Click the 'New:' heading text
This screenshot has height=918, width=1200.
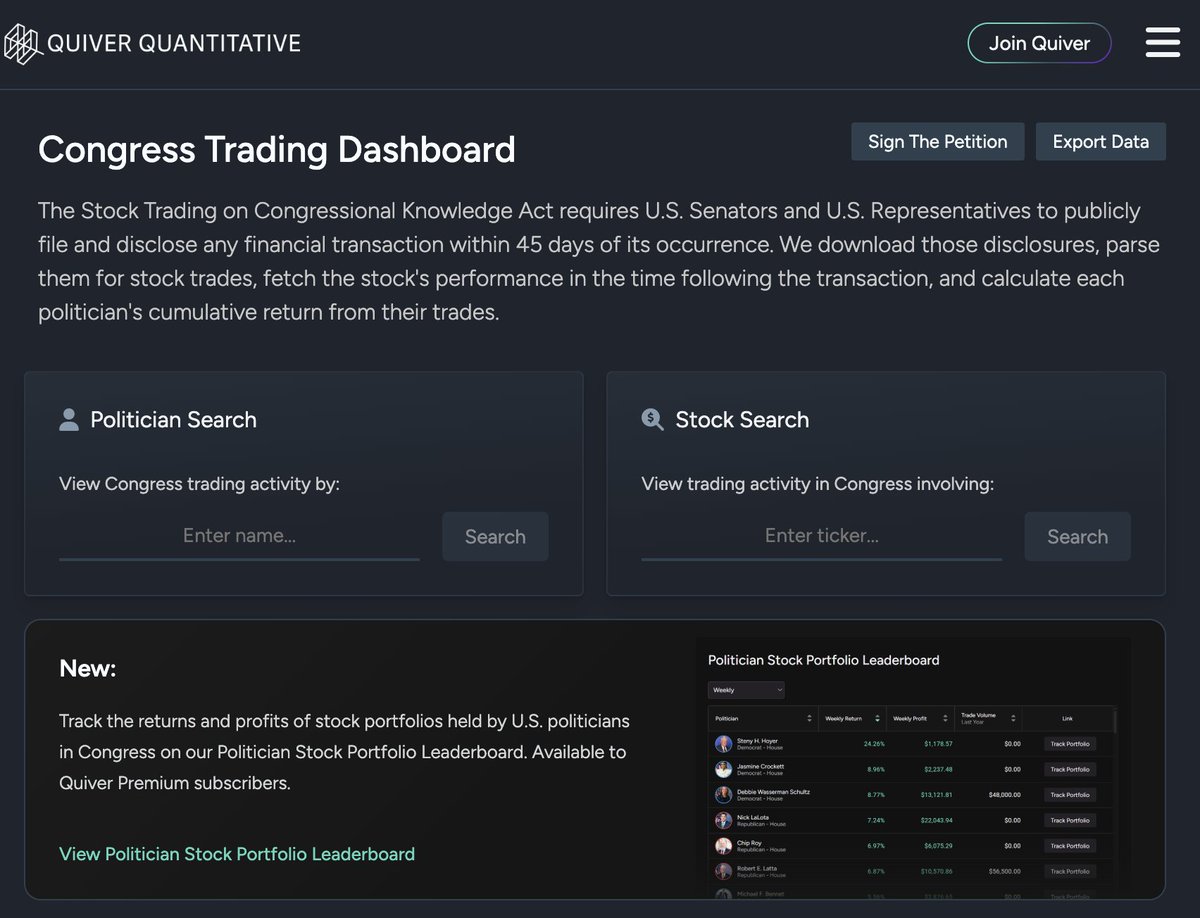(88, 668)
